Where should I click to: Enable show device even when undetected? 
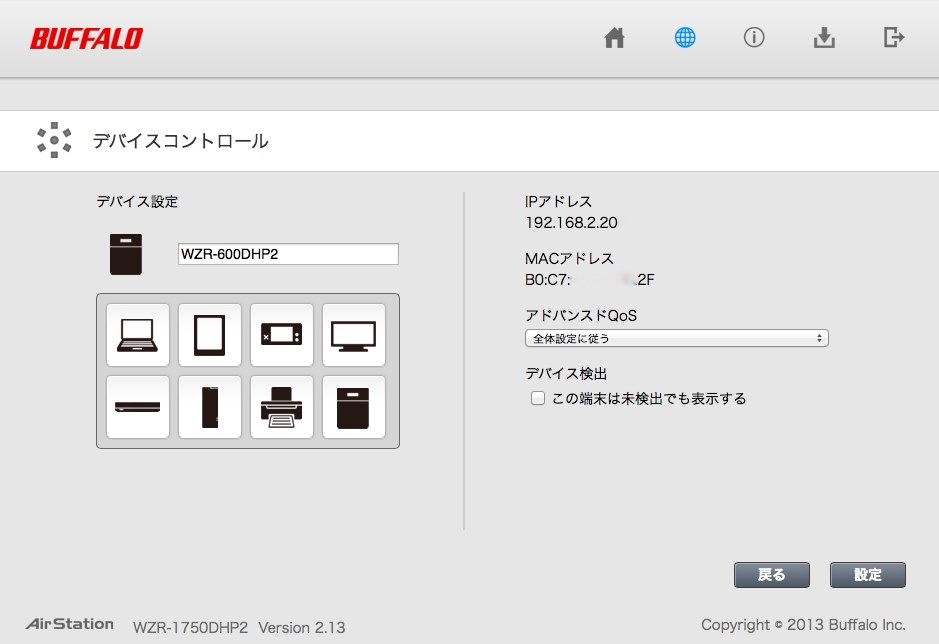point(538,398)
